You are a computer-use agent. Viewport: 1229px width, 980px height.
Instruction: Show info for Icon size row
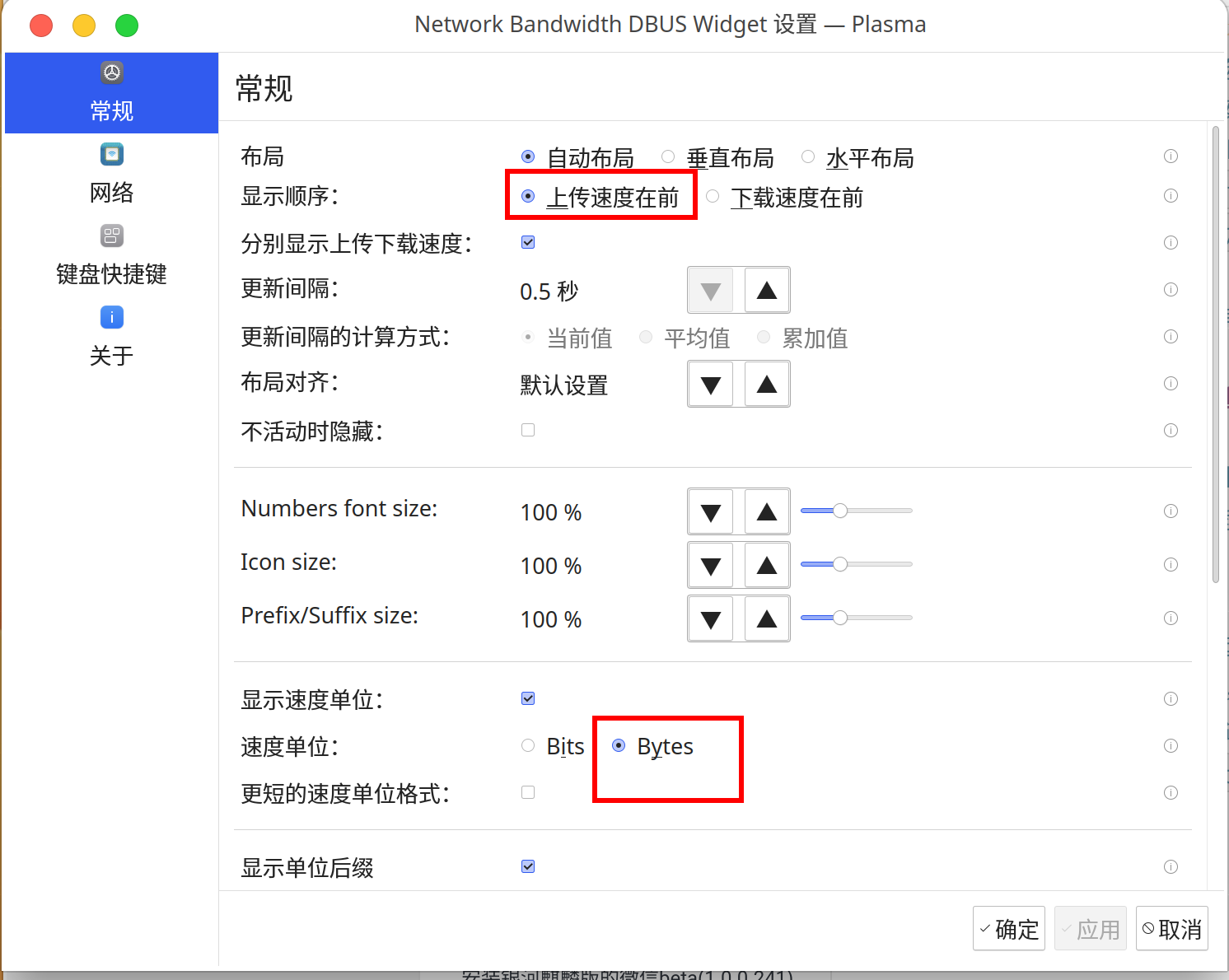click(x=1171, y=565)
